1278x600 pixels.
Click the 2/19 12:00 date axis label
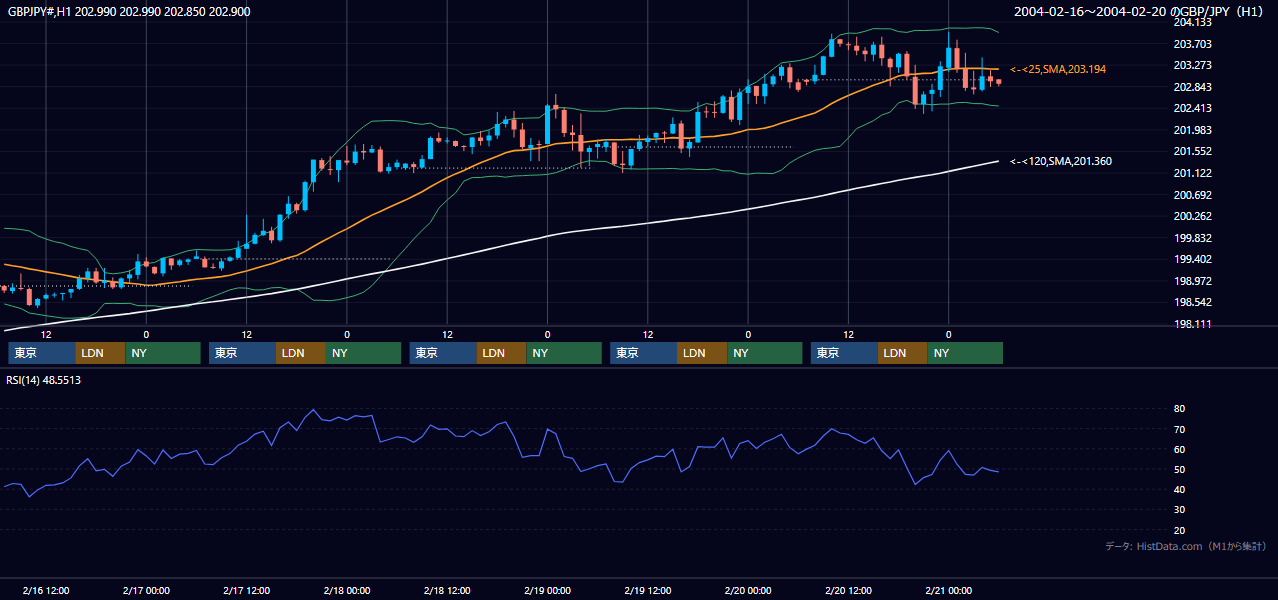coord(648,590)
